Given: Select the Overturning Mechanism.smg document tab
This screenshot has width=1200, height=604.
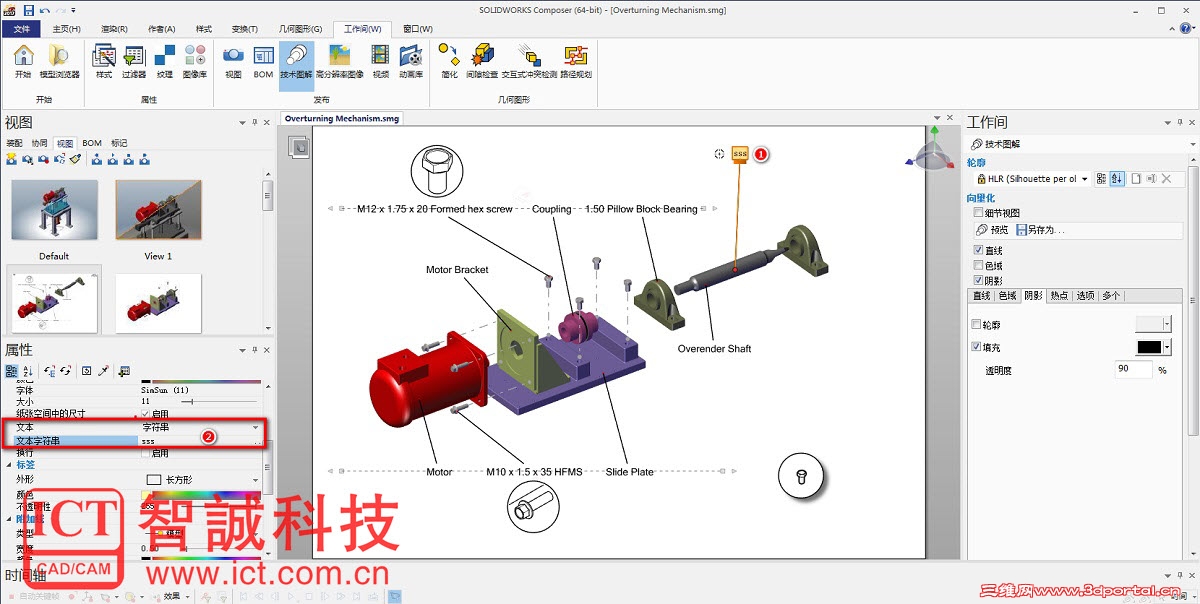Looking at the screenshot, I should click(x=342, y=118).
